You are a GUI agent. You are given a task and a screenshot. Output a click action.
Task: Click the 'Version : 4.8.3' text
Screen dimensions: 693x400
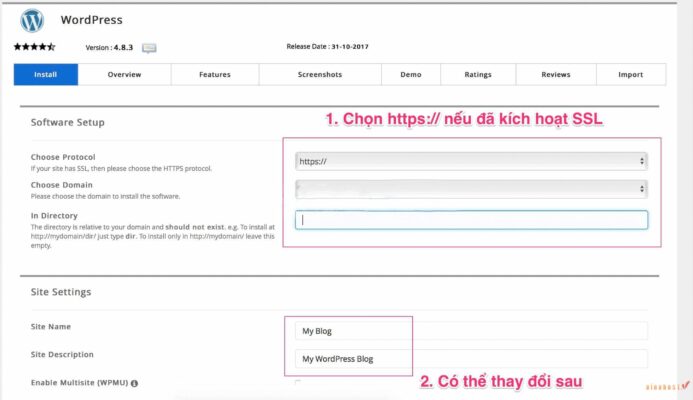click(109, 48)
